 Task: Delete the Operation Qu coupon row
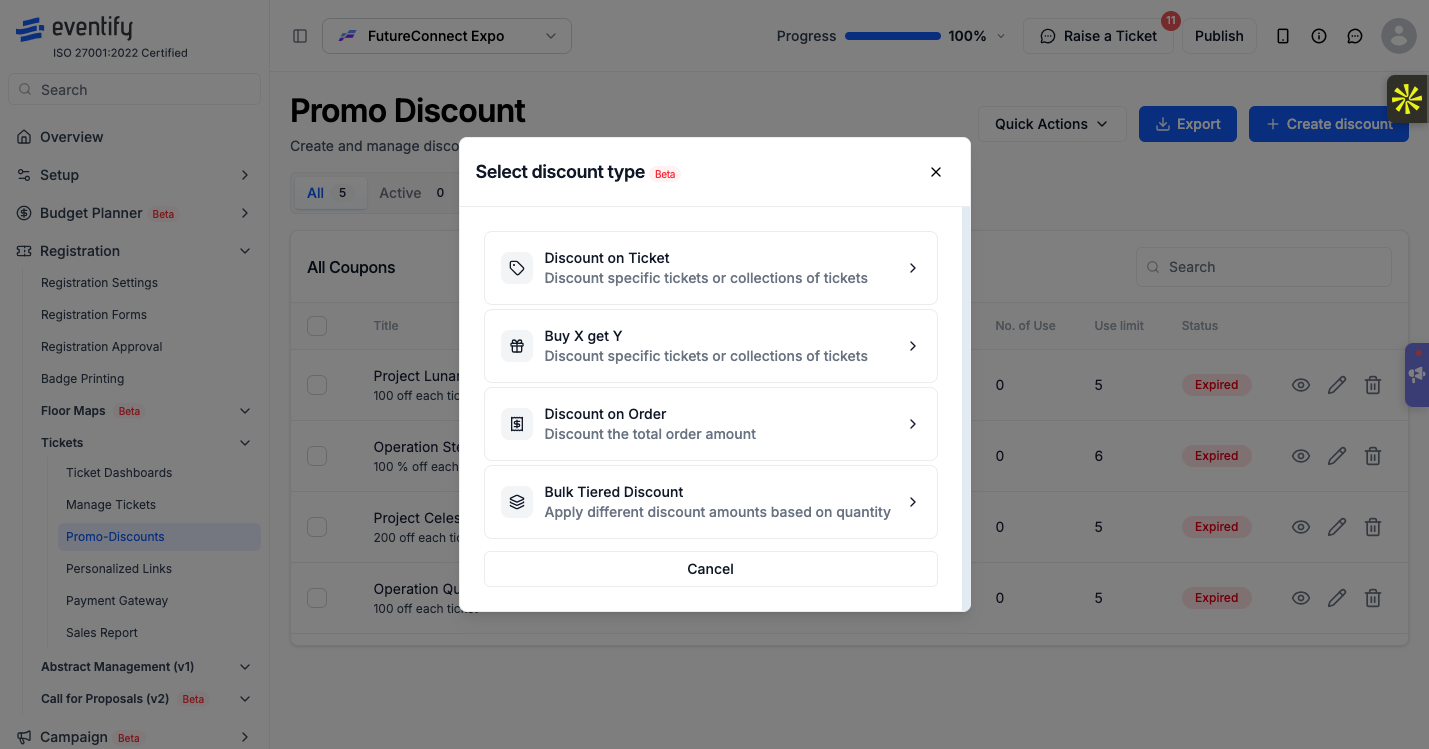click(1373, 598)
